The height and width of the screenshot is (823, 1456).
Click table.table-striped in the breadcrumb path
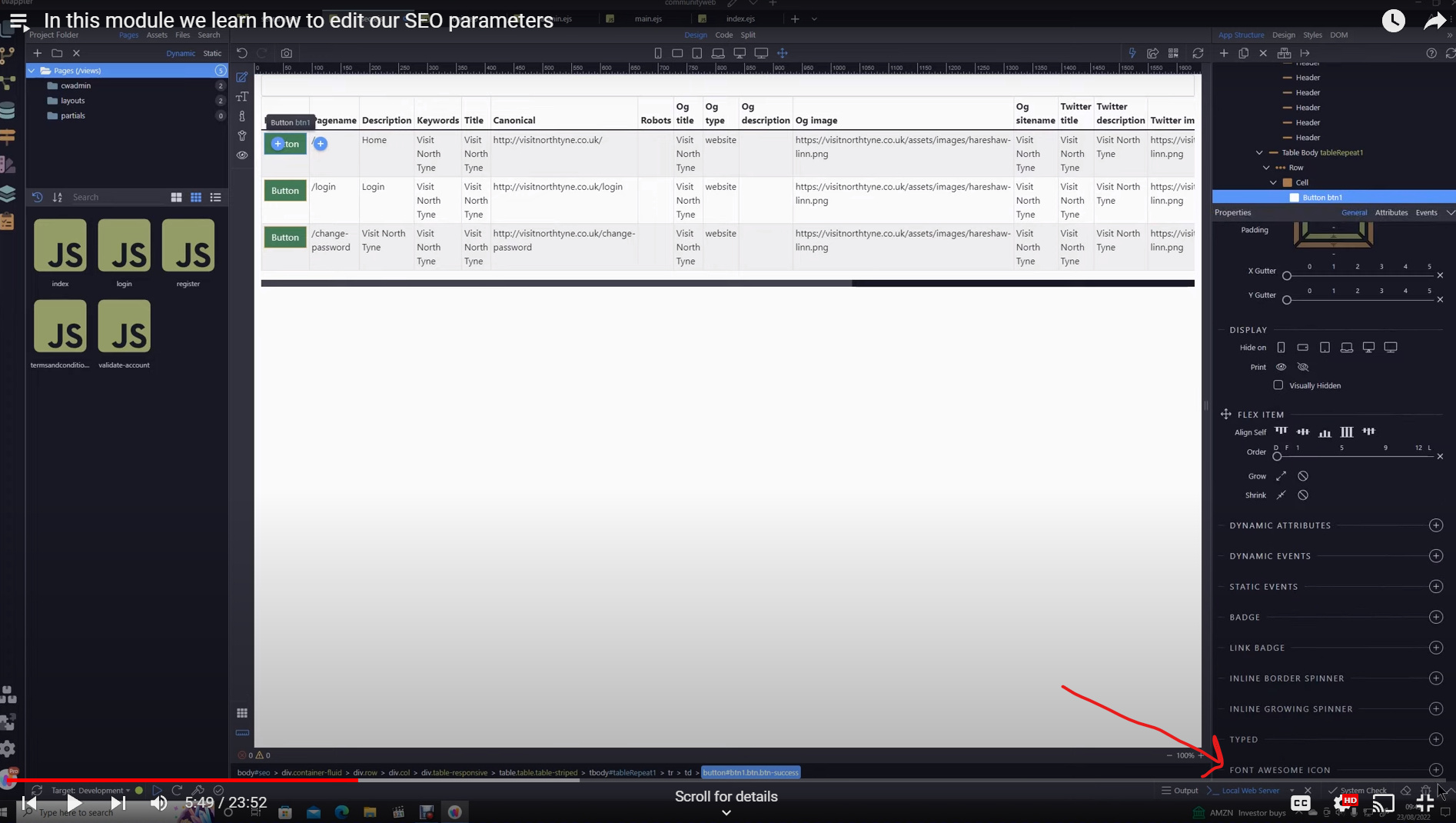pyautogui.click(x=538, y=772)
